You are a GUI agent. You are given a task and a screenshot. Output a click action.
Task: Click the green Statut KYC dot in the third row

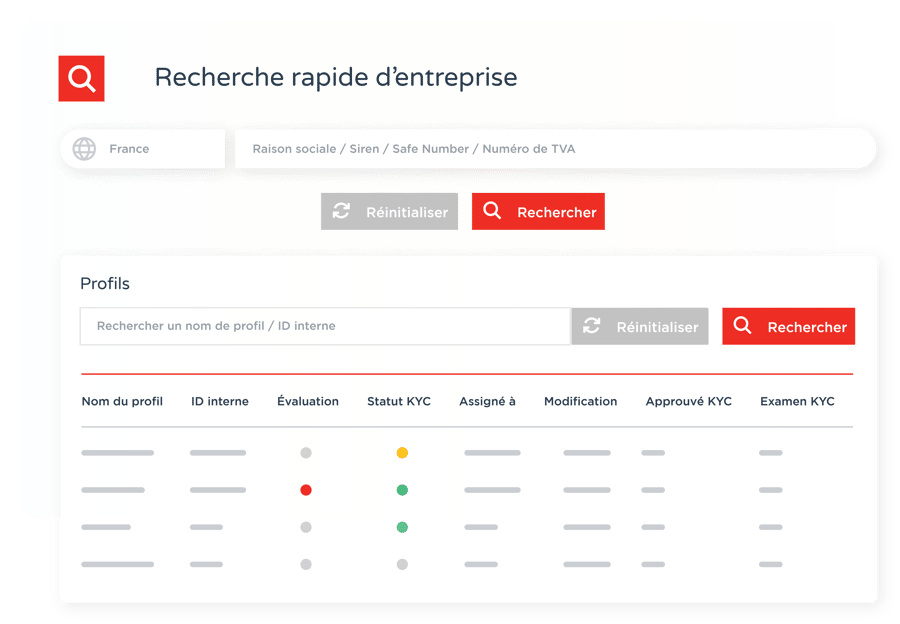pyautogui.click(x=402, y=527)
